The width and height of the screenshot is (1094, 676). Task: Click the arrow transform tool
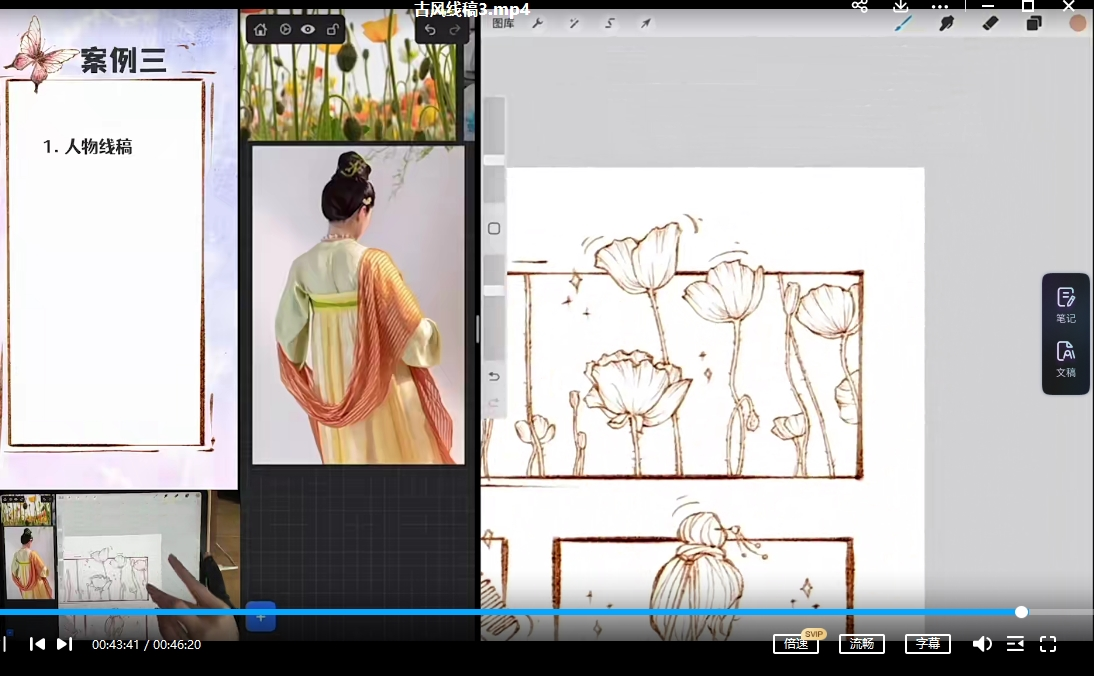(646, 23)
